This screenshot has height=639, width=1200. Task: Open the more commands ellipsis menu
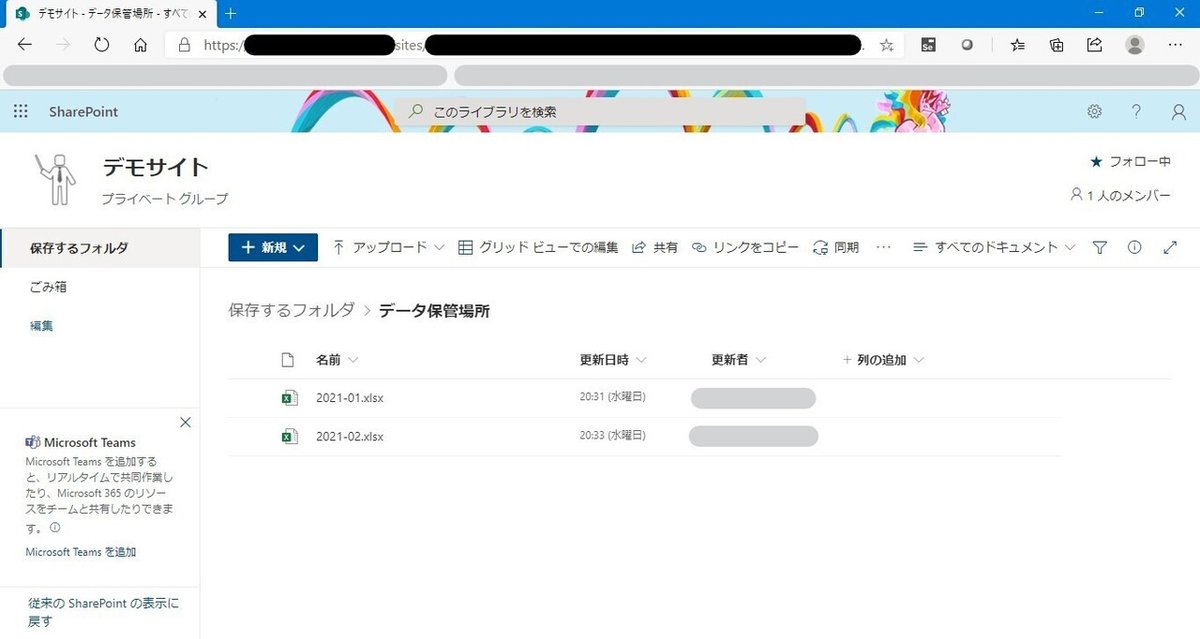pyautogui.click(x=882, y=247)
